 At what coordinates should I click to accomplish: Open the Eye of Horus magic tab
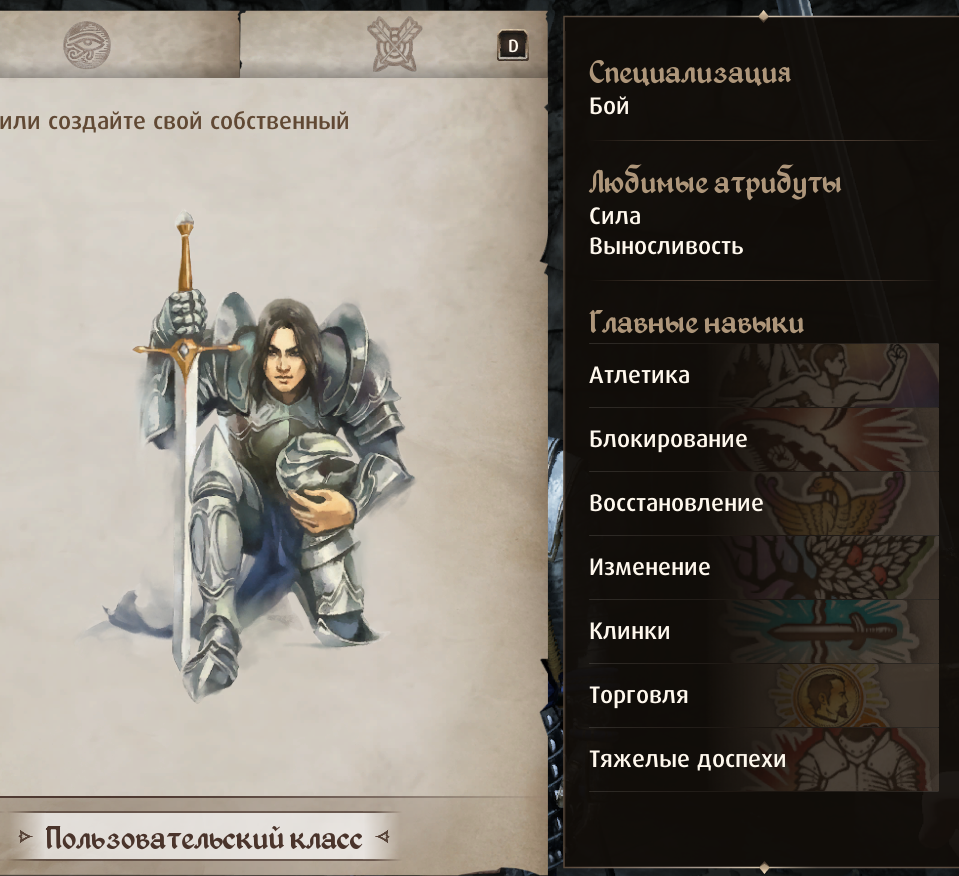87,45
